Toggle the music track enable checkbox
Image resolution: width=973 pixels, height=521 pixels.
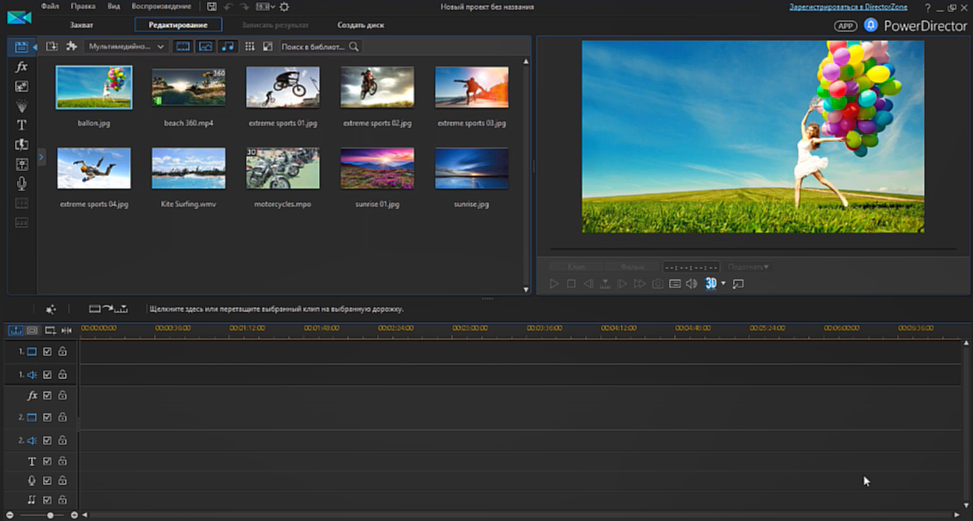(x=47, y=499)
